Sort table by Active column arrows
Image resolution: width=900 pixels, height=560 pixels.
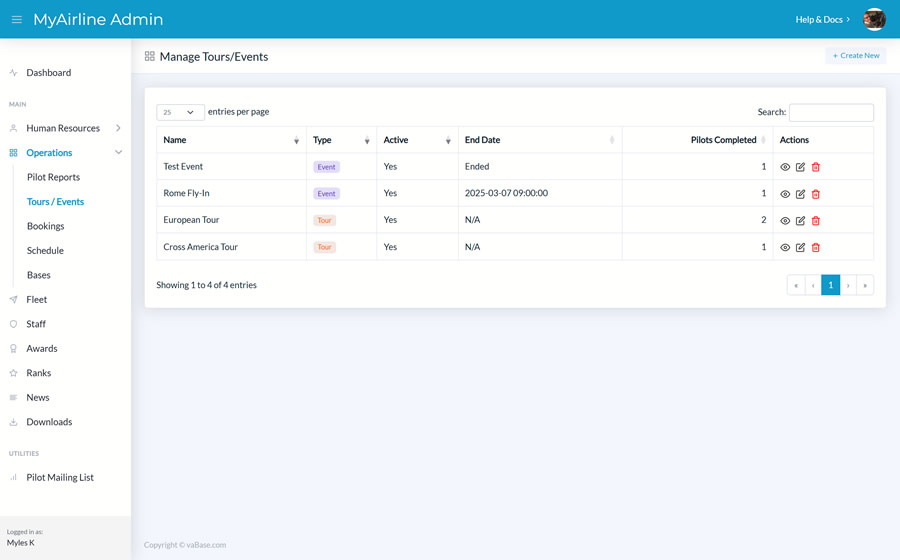click(x=448, y=141)
